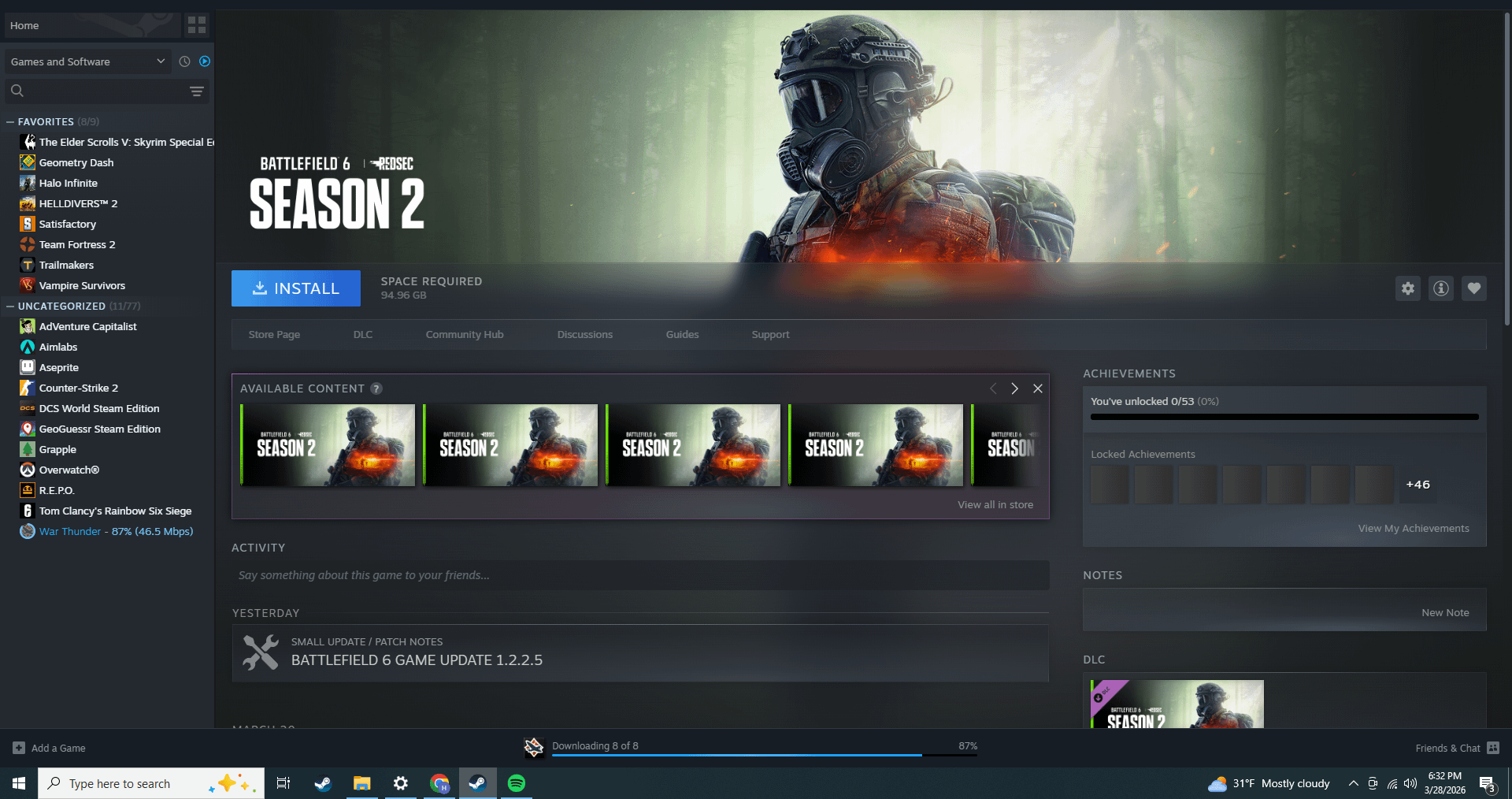1512x799 pixels.
Task: Close the Available Content panel
Action: 1037,388
